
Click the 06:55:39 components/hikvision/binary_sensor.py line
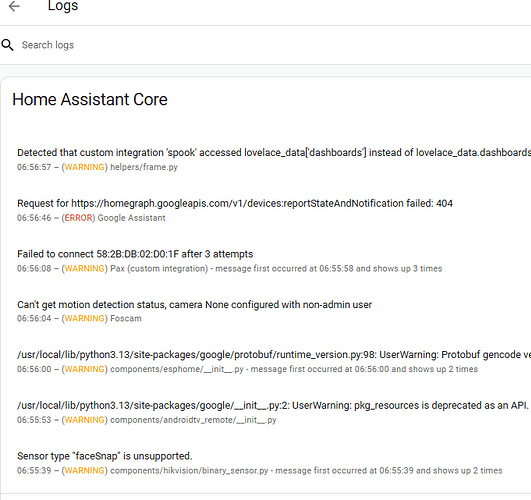[x=260, y=471]
